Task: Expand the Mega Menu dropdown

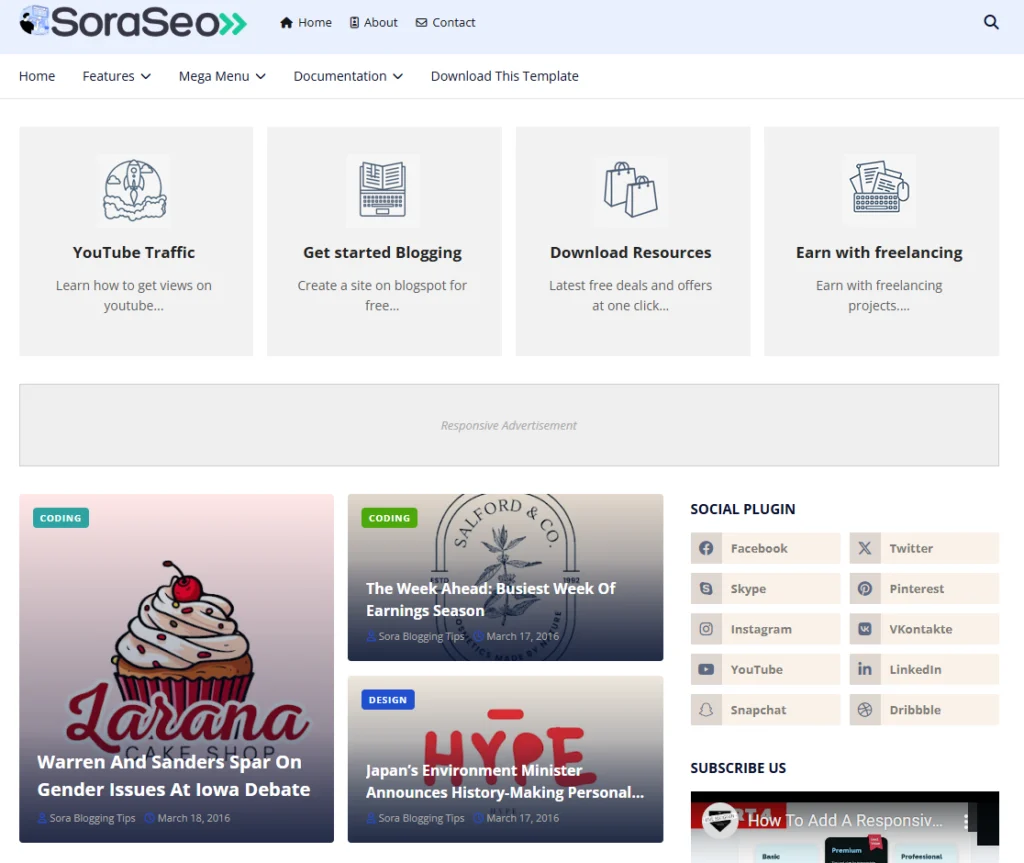Action: (x=222, y=76)
